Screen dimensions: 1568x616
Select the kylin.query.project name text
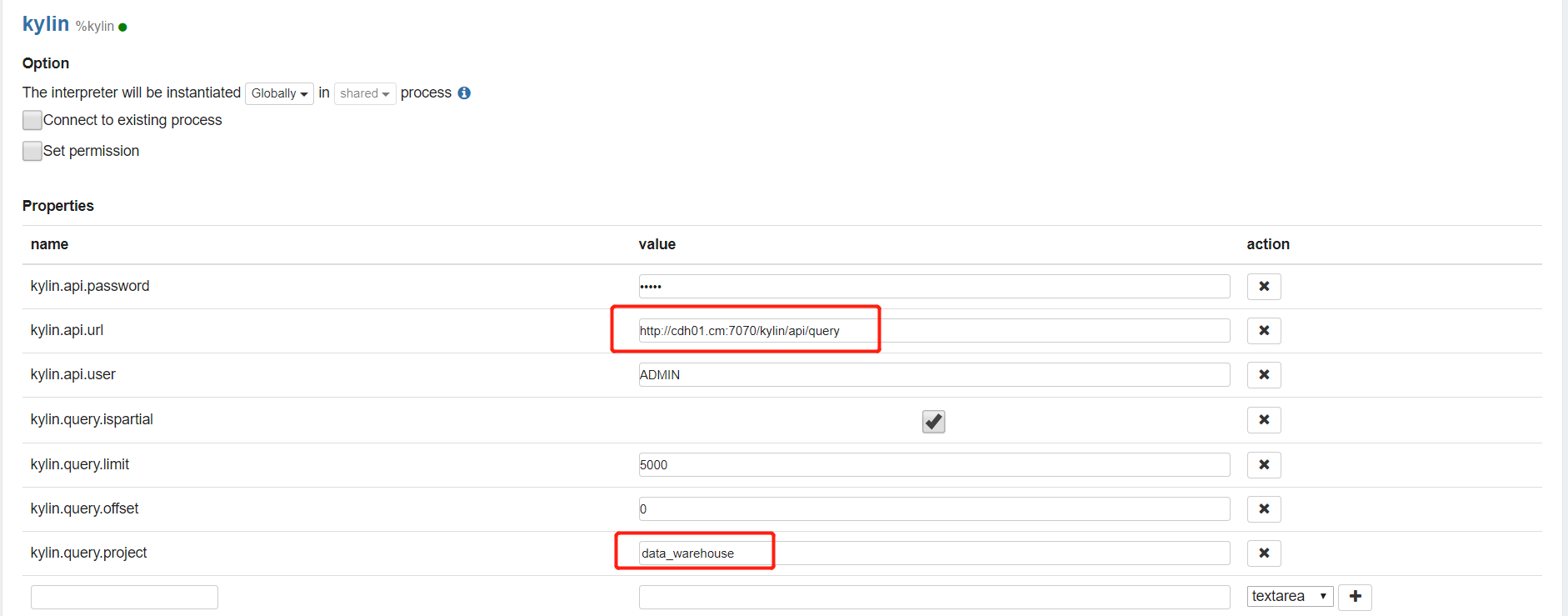coord(89,553)
